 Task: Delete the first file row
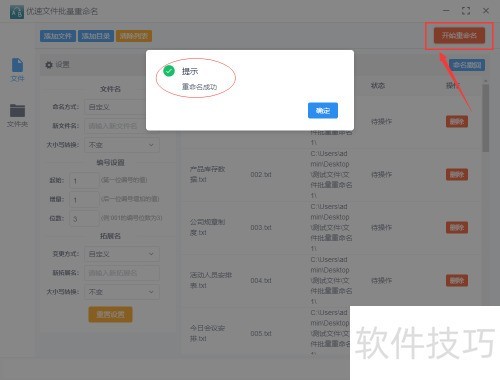click(x=457, y=122)
